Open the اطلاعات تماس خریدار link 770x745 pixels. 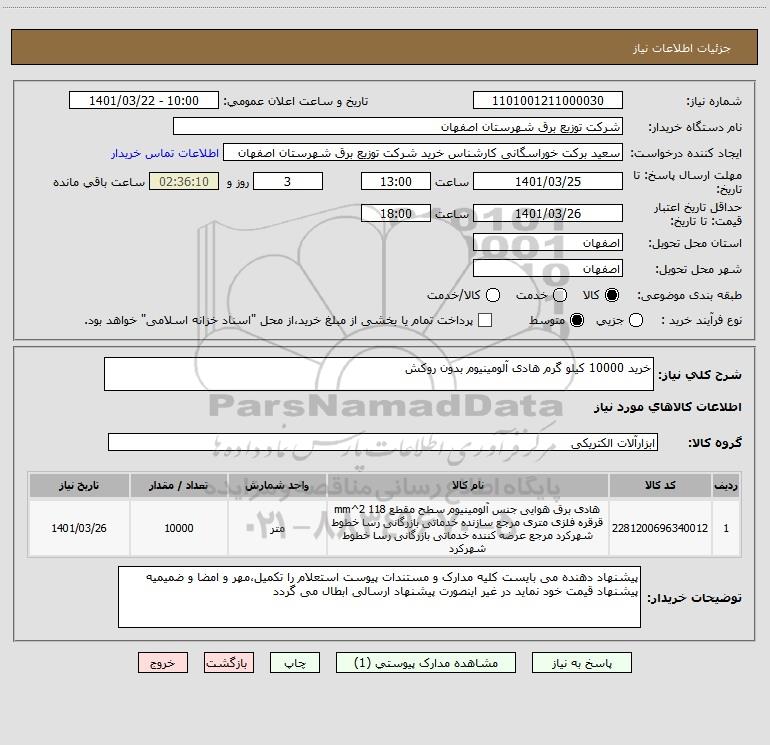tap(165, 153)
